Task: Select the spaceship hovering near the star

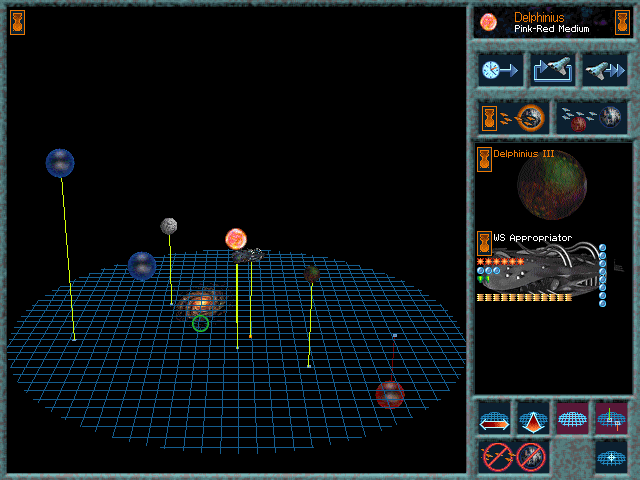Action: (x=248, y=256)
